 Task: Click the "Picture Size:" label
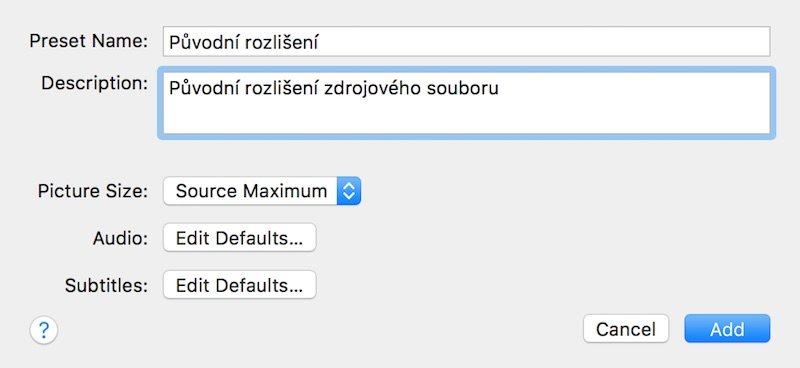93,192
